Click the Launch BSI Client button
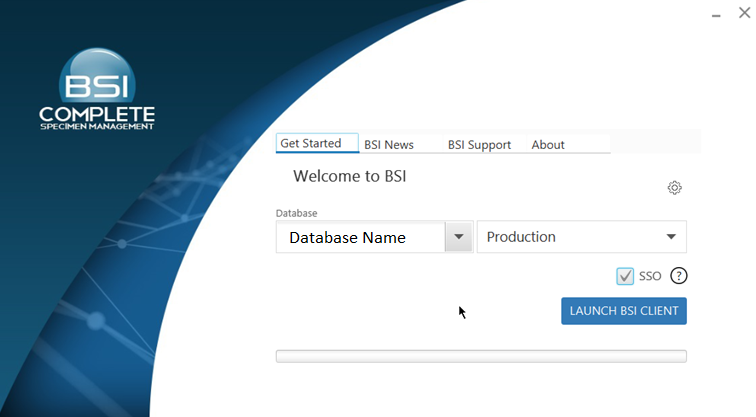This screenshot has width=756, height=417. pos(624,311)
